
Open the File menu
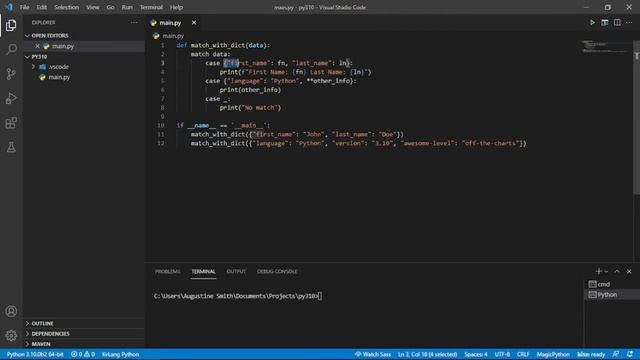[24, 7]
